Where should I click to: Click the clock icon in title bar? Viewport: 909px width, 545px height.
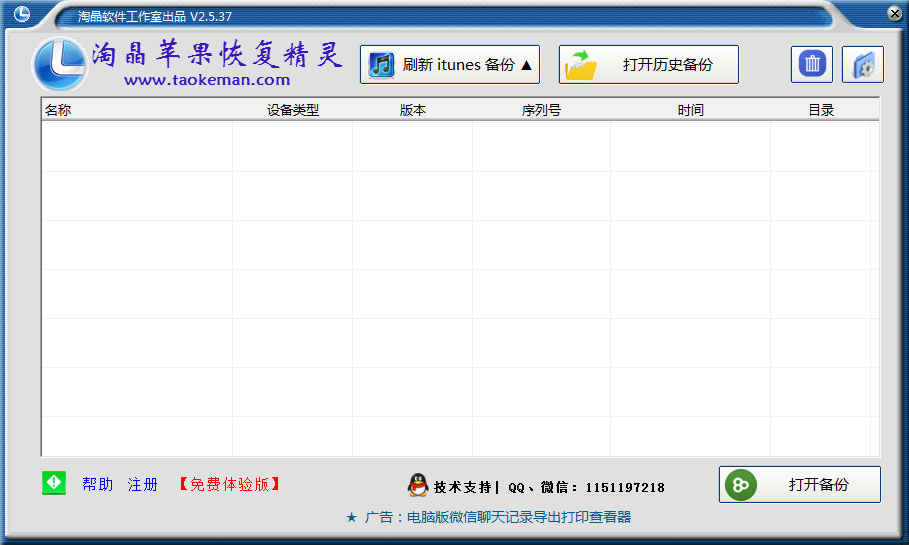pyautogui.click(x=22, y=14)
